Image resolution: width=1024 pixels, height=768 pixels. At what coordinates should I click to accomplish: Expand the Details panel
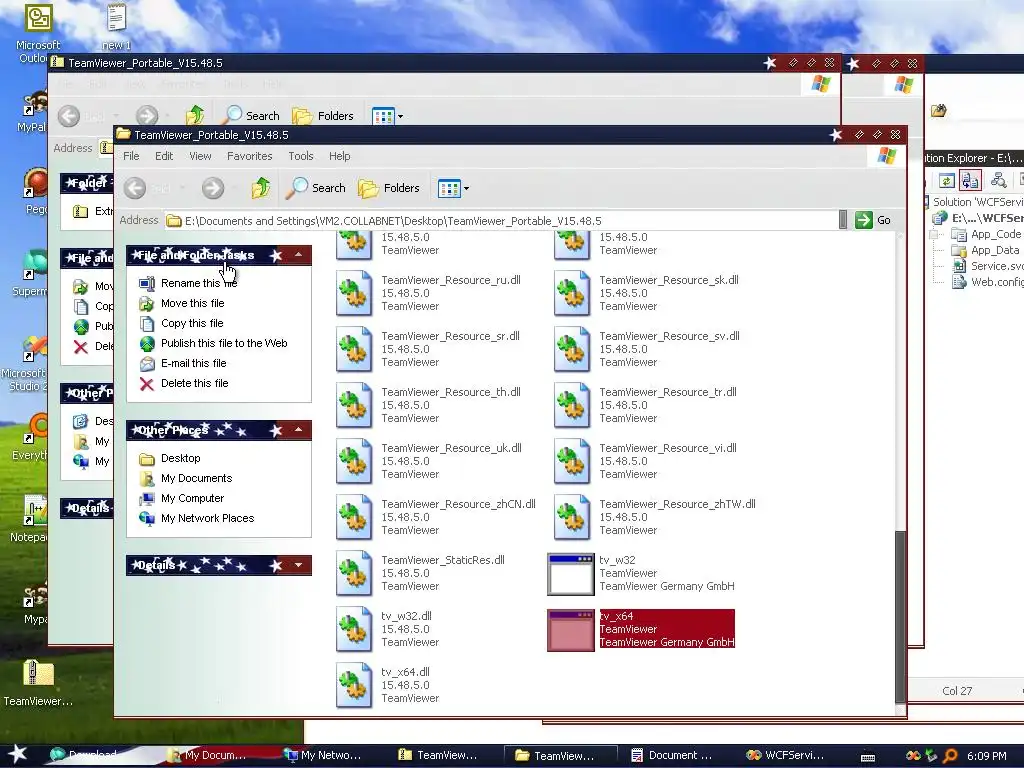[298, 565]
